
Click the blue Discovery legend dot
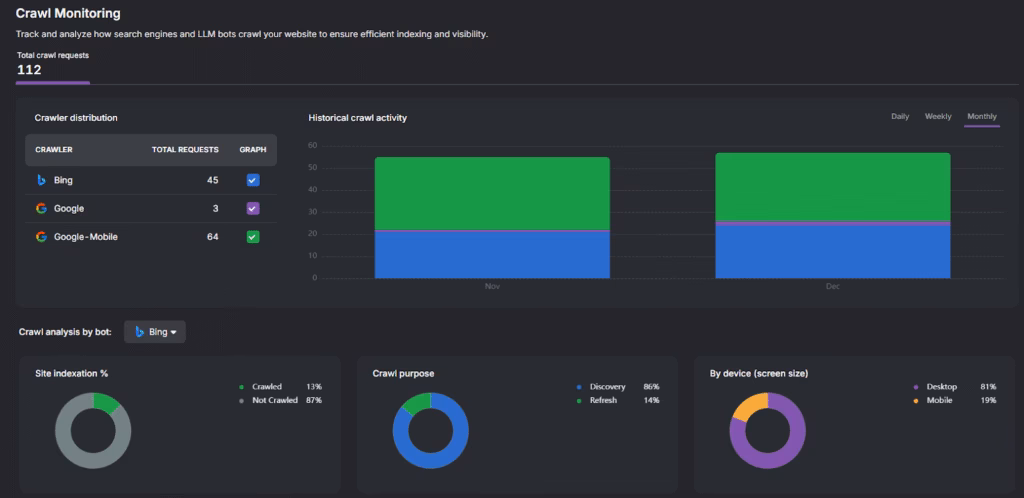pyautogui.click(x=579, y=387)
